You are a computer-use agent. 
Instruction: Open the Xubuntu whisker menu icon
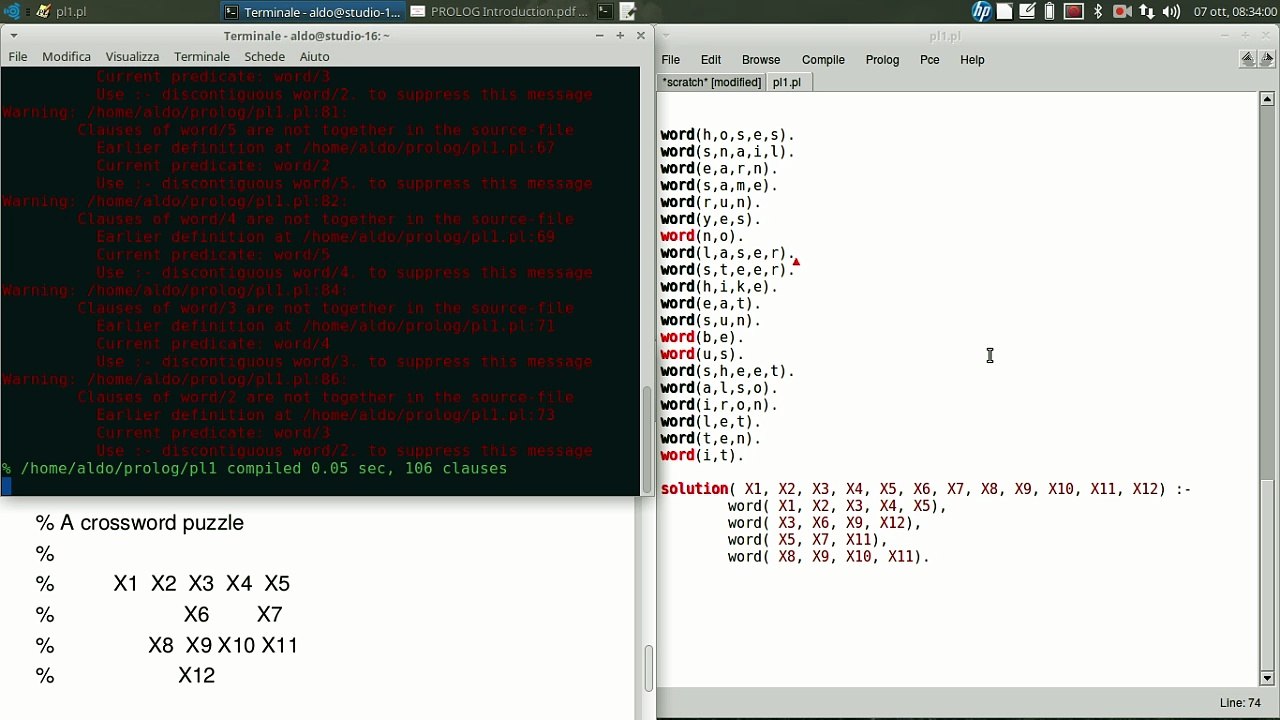click(12, 12)
